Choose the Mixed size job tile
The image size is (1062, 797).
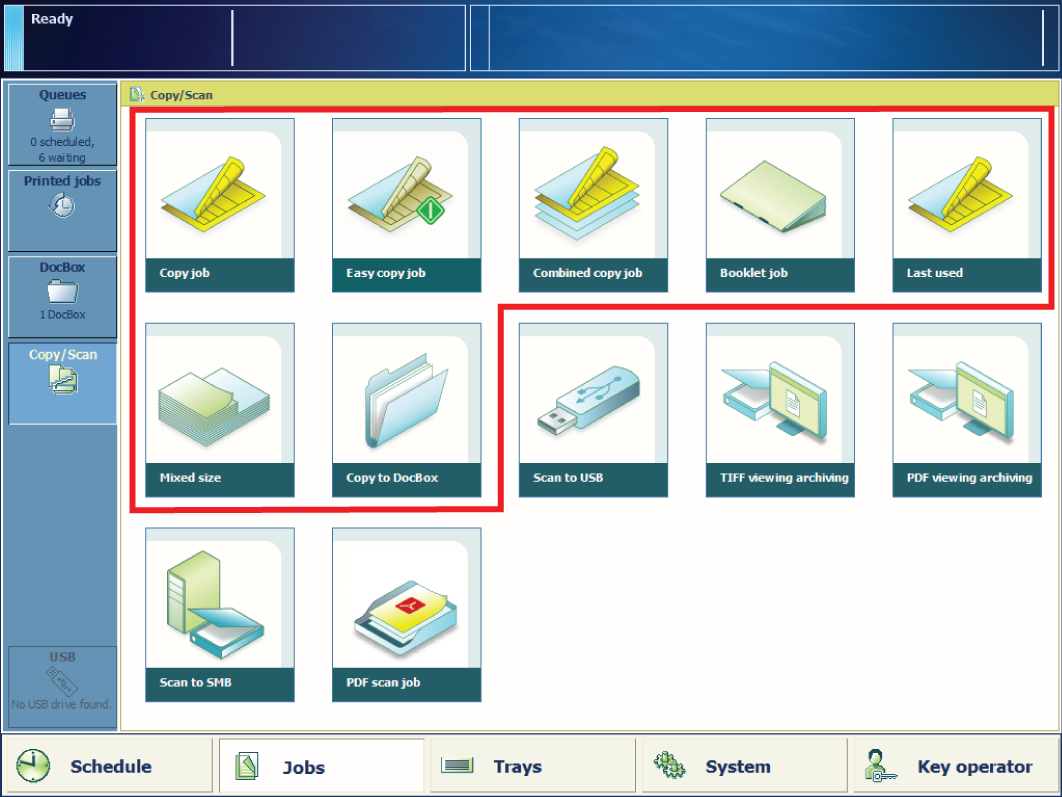coord(219,410)
